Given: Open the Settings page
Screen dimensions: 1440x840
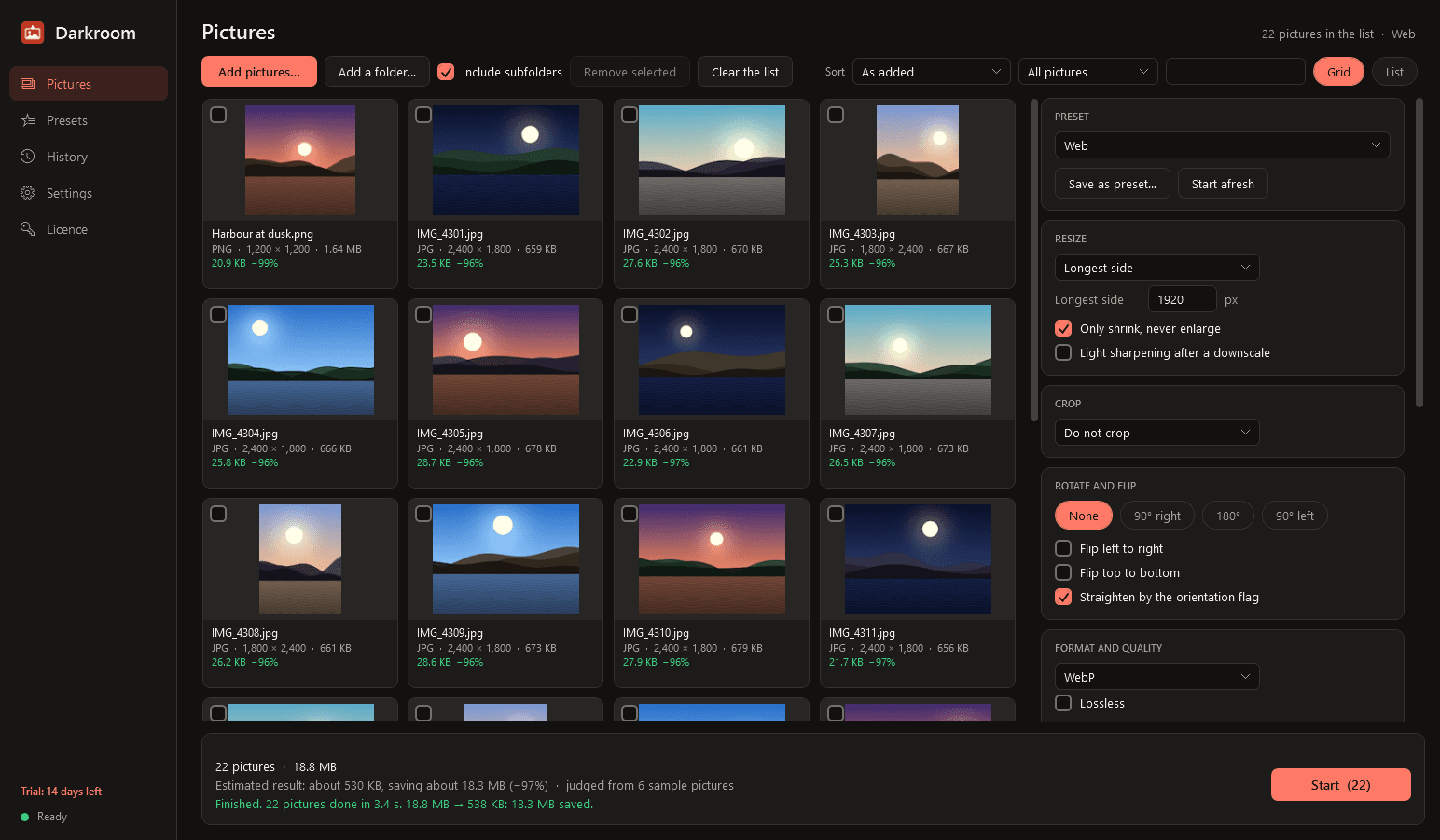Looking at the screenshot, I should (89, 193).
